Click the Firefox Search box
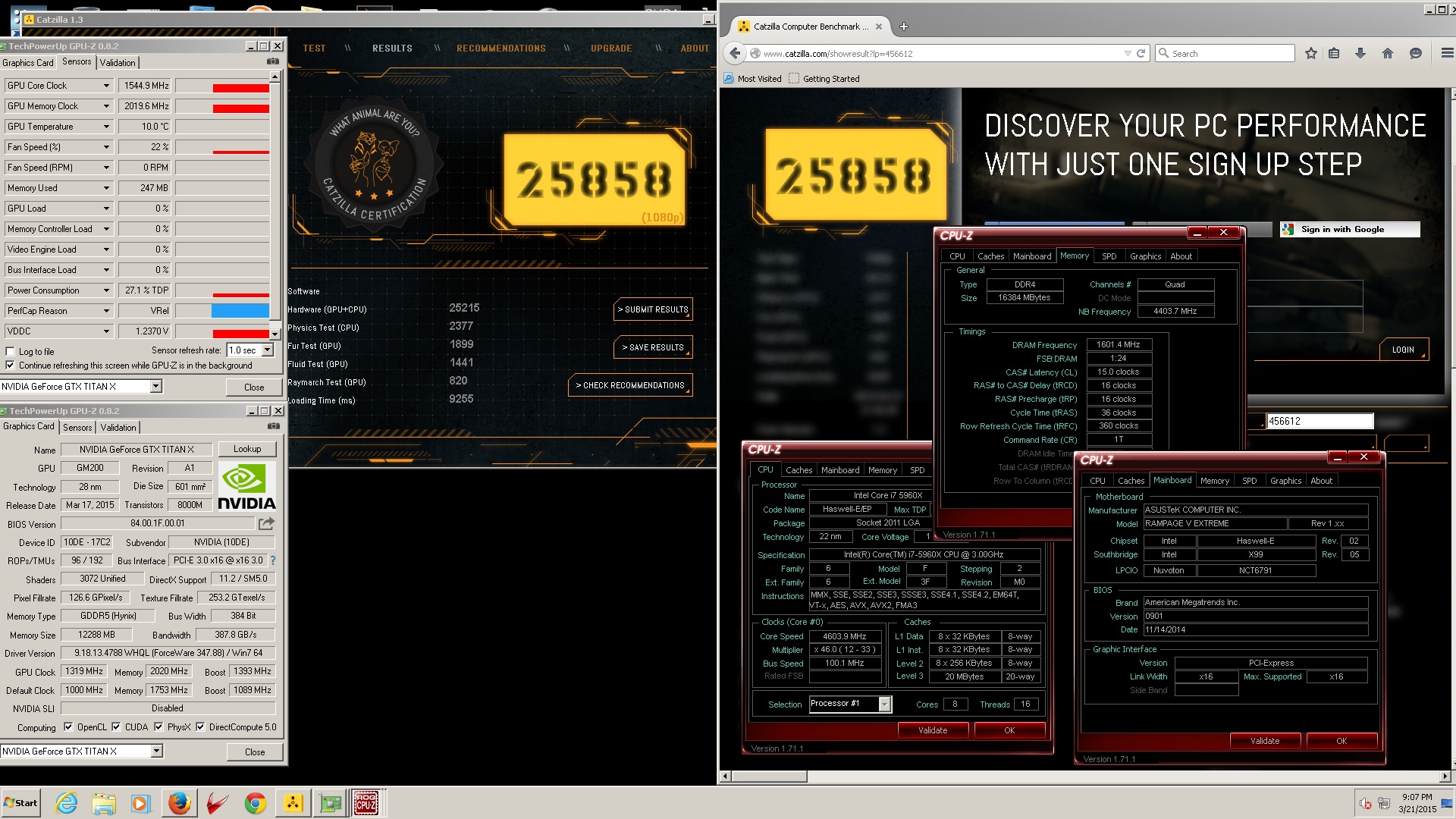1456x819 pixels. tap(1225, 53)
